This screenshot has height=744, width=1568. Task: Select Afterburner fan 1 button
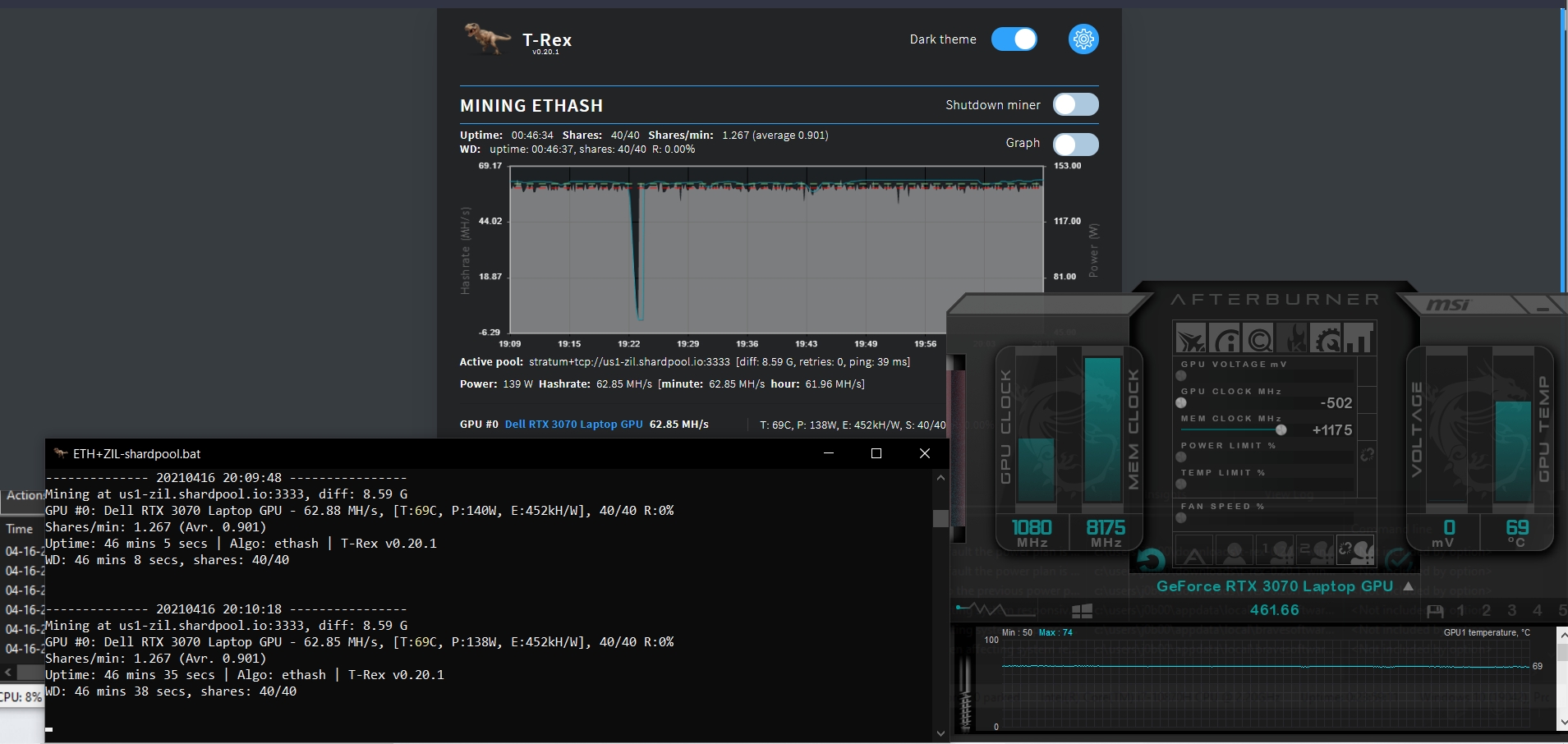(1274, 551)
